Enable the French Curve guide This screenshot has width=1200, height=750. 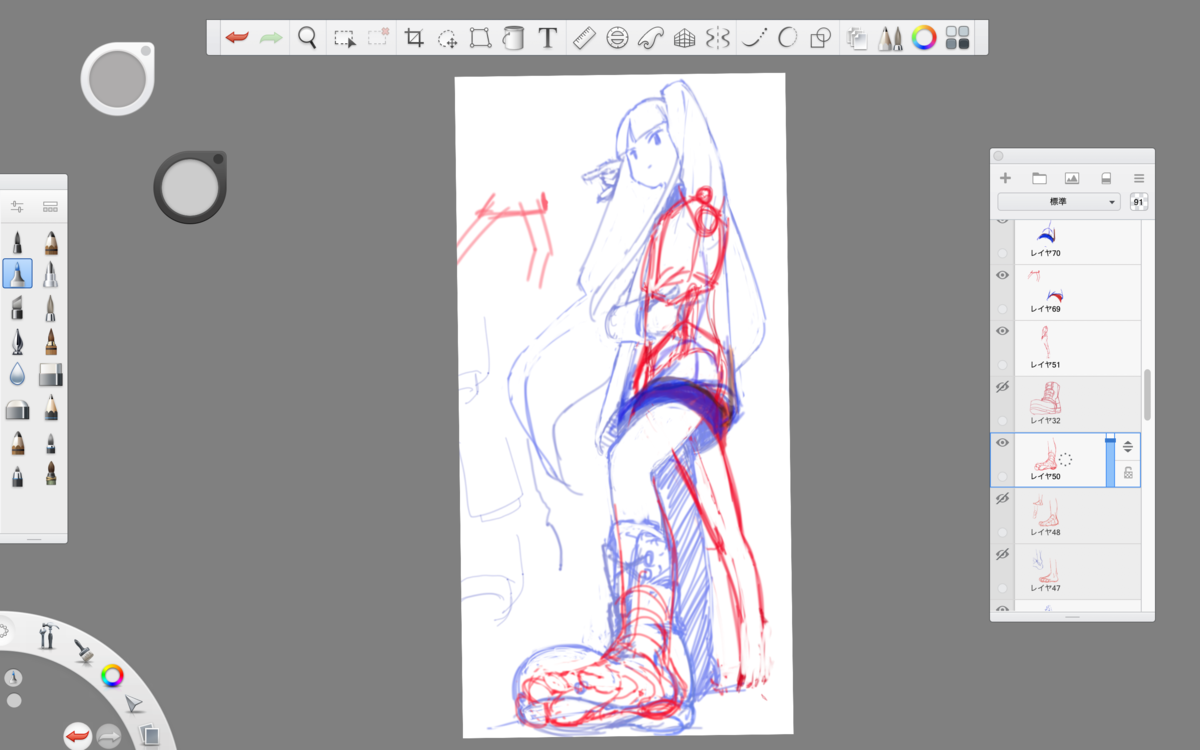click(x=651, y=39)
